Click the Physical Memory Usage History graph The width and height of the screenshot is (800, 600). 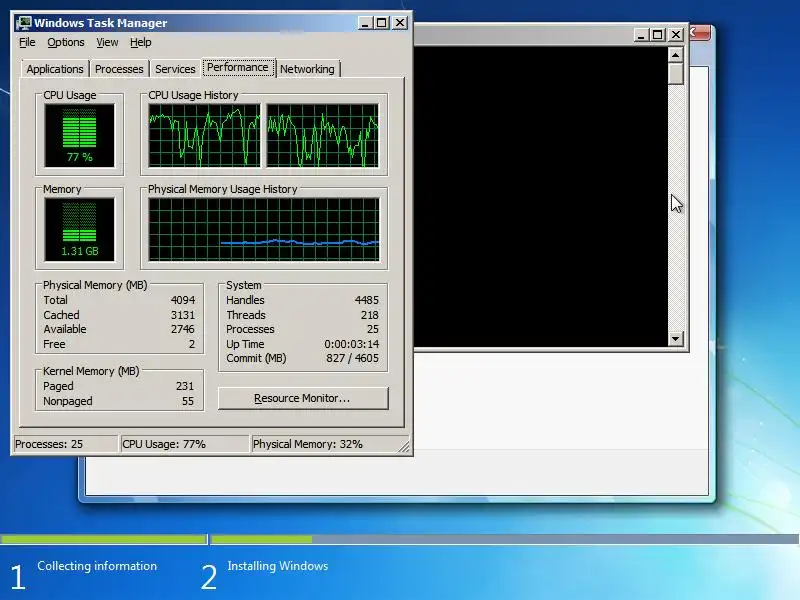click(x=264, y=229)
